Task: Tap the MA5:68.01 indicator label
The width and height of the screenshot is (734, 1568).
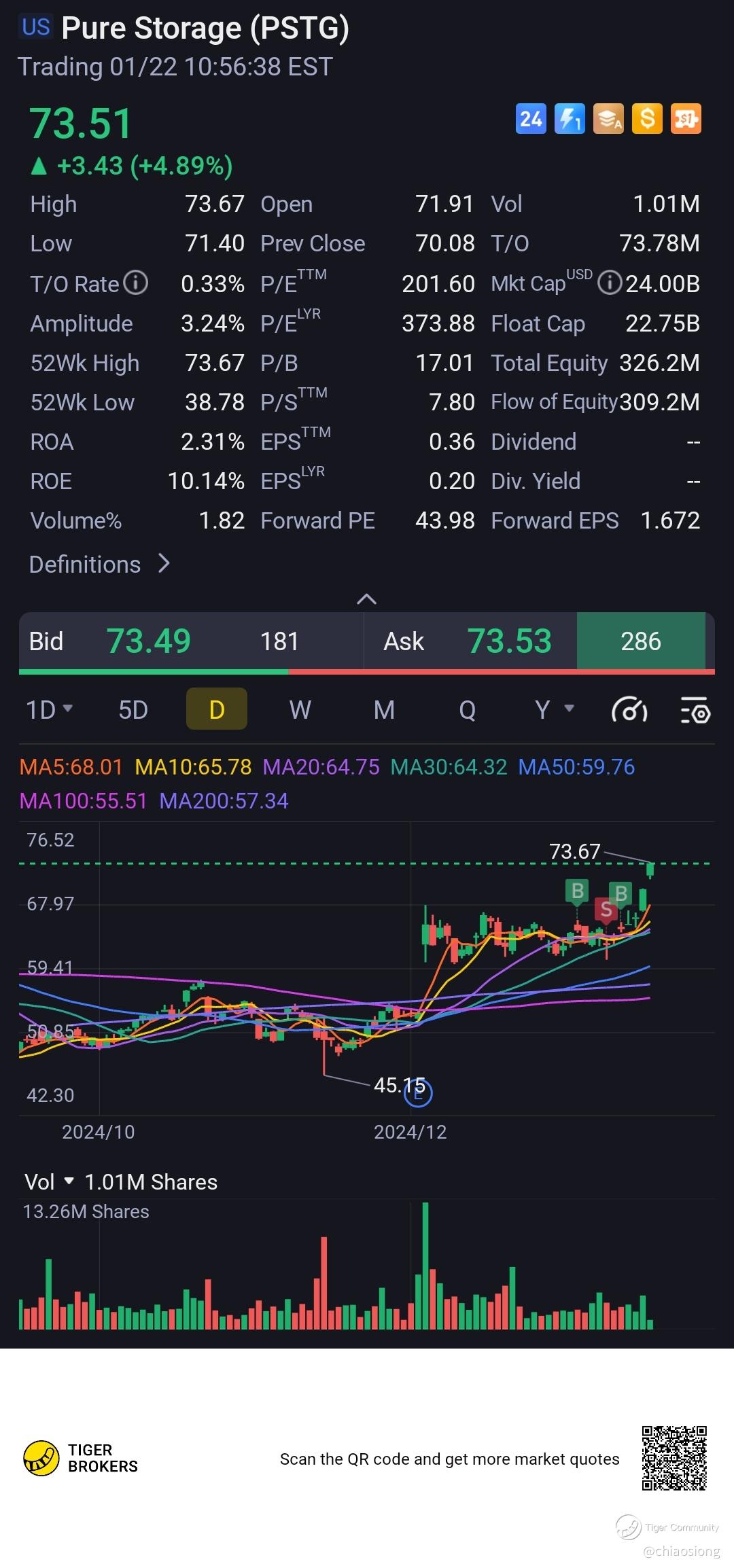Action: (x=71, y=767)
